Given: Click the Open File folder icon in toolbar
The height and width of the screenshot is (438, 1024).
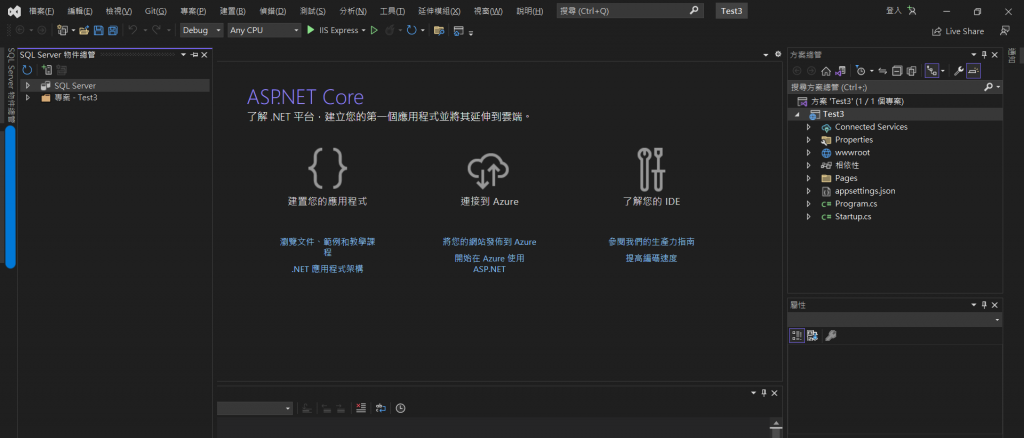Looking at the screenshot, I should click(x=84, y=31).
